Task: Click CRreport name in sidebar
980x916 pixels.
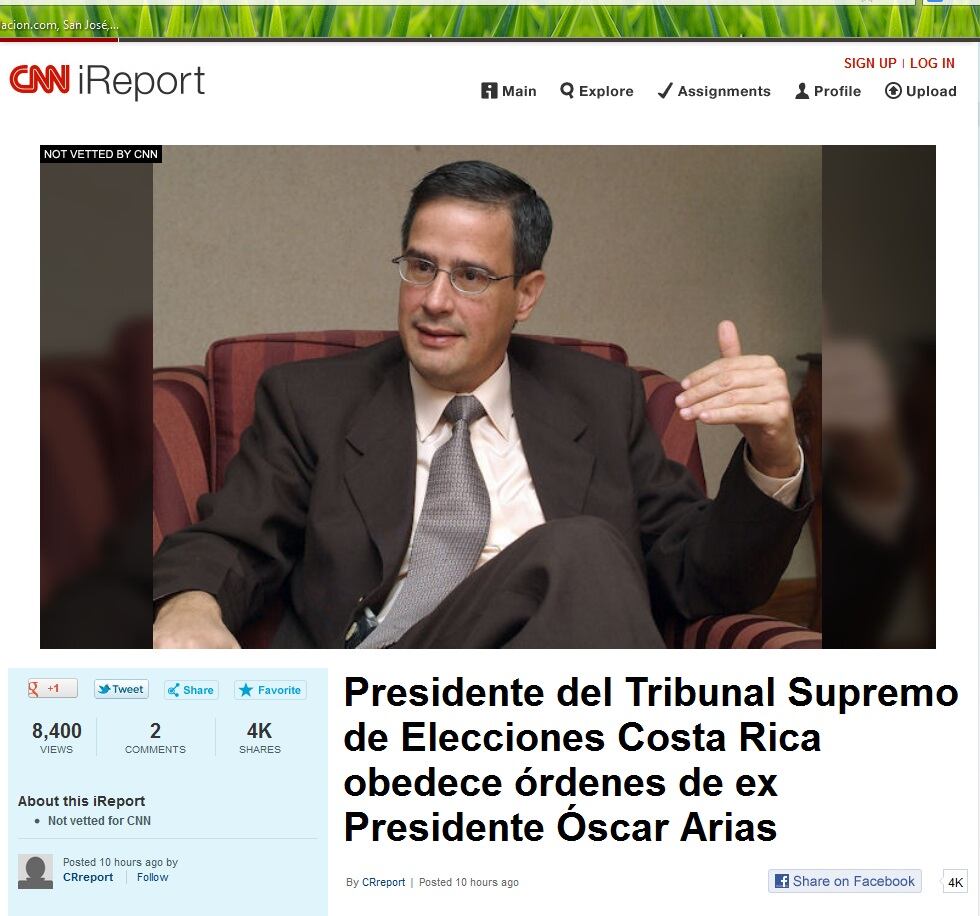Action: pos(88,877)
